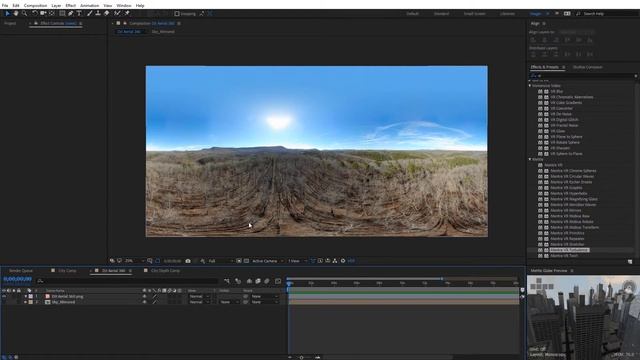640x360 pixels.
Task: Toggle layer 1 quality switch
Action: (155, 296)
